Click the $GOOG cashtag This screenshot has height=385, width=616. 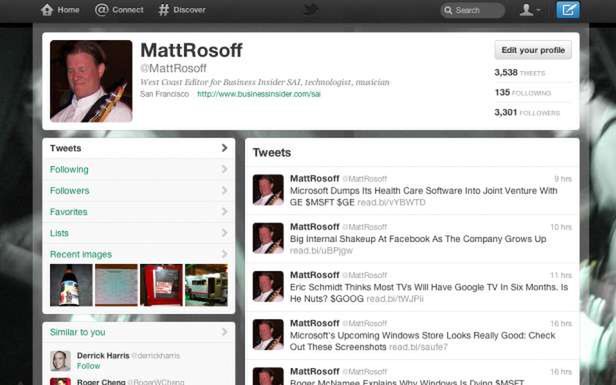347,299
